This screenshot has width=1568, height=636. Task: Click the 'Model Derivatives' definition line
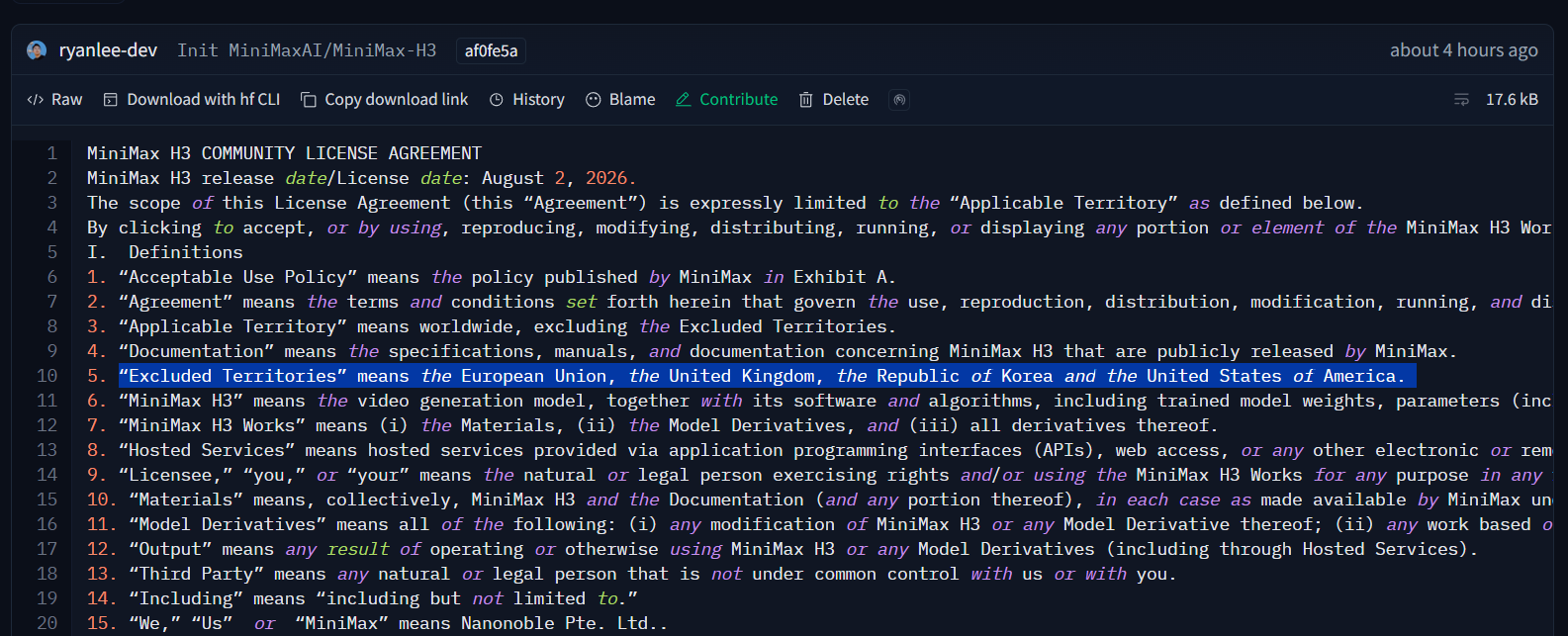(819, 524)
